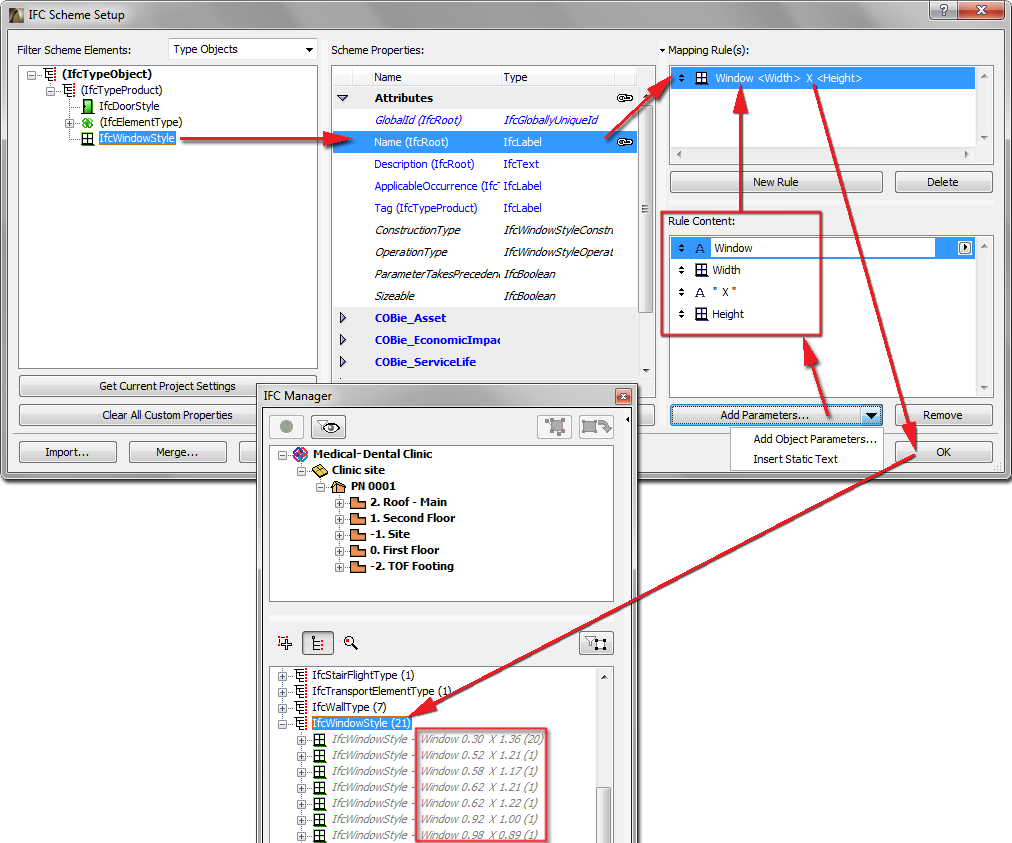Select the IfcTransportElementType (1) row
Image resolution: width=1012 pixels, height=843 pixels.
pyautogui.click(x=381, y=691)
